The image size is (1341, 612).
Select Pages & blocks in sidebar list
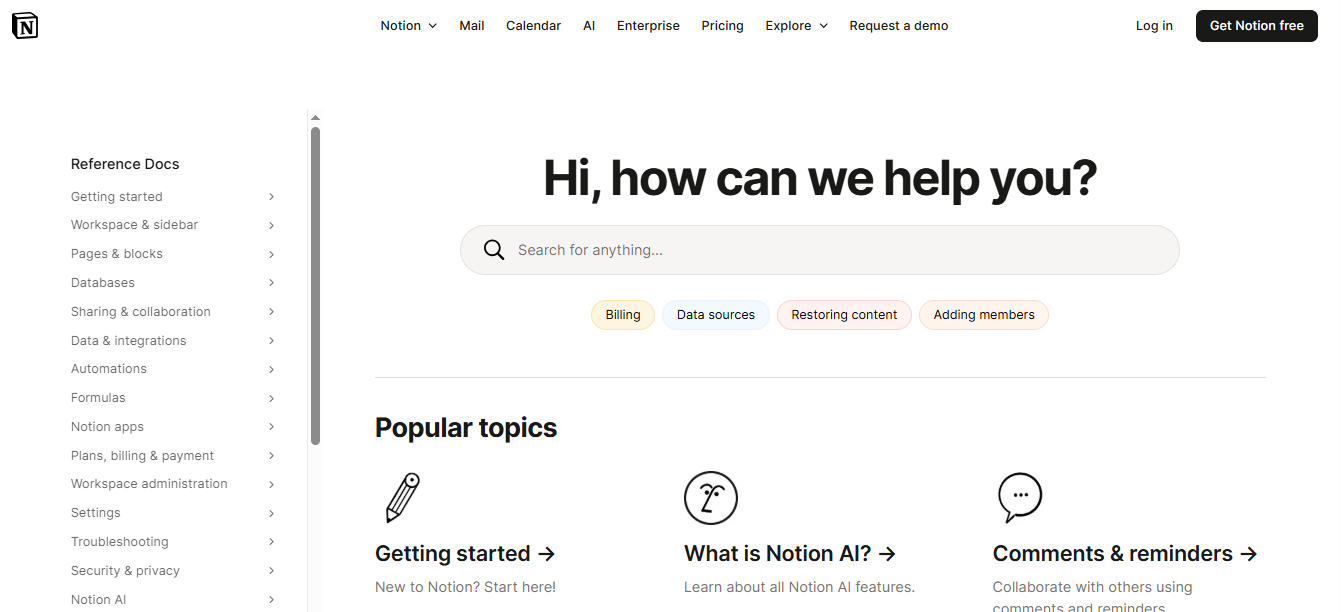pyautogui.click(x=117, y=254)
